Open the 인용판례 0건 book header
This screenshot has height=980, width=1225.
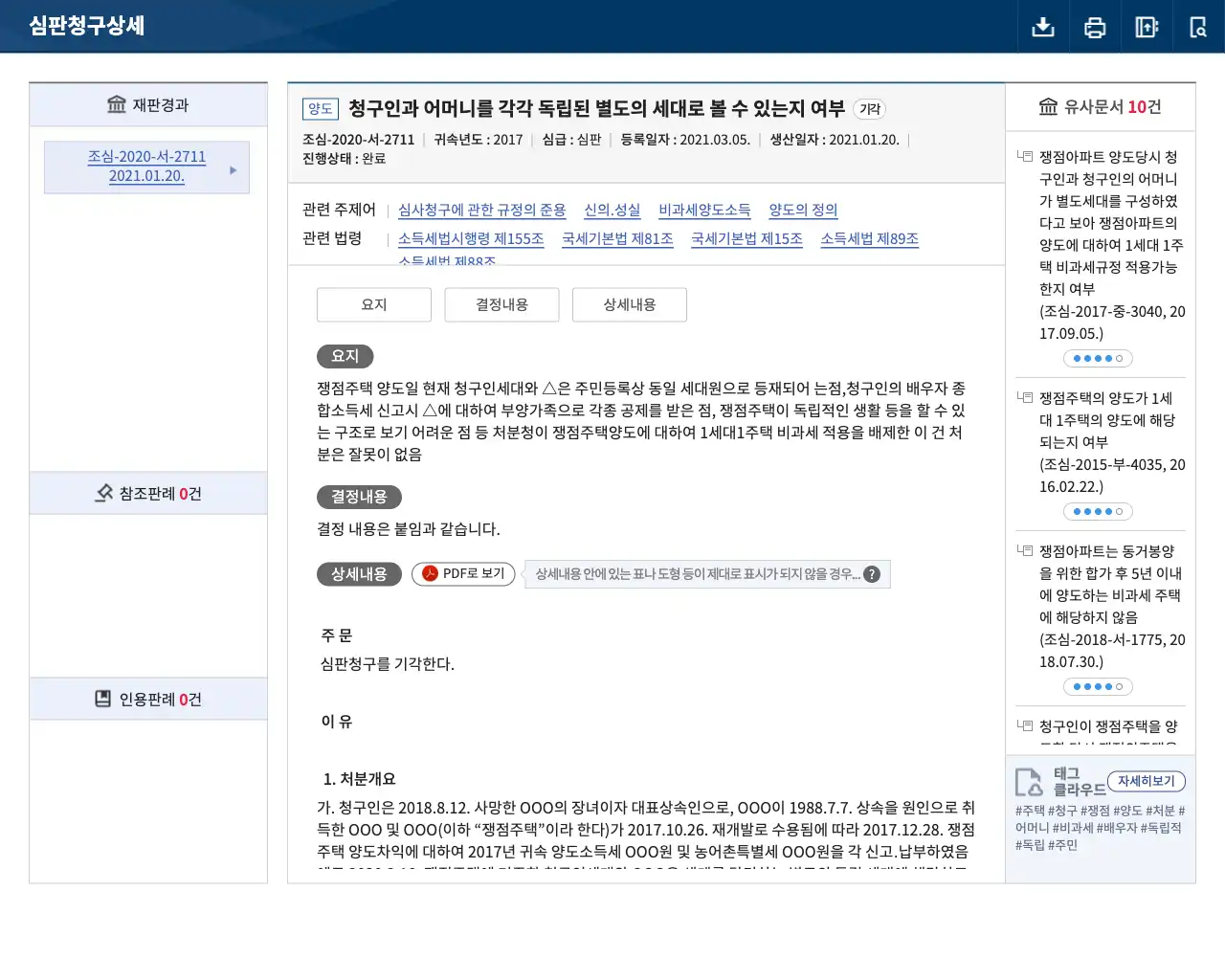[148, 699]
